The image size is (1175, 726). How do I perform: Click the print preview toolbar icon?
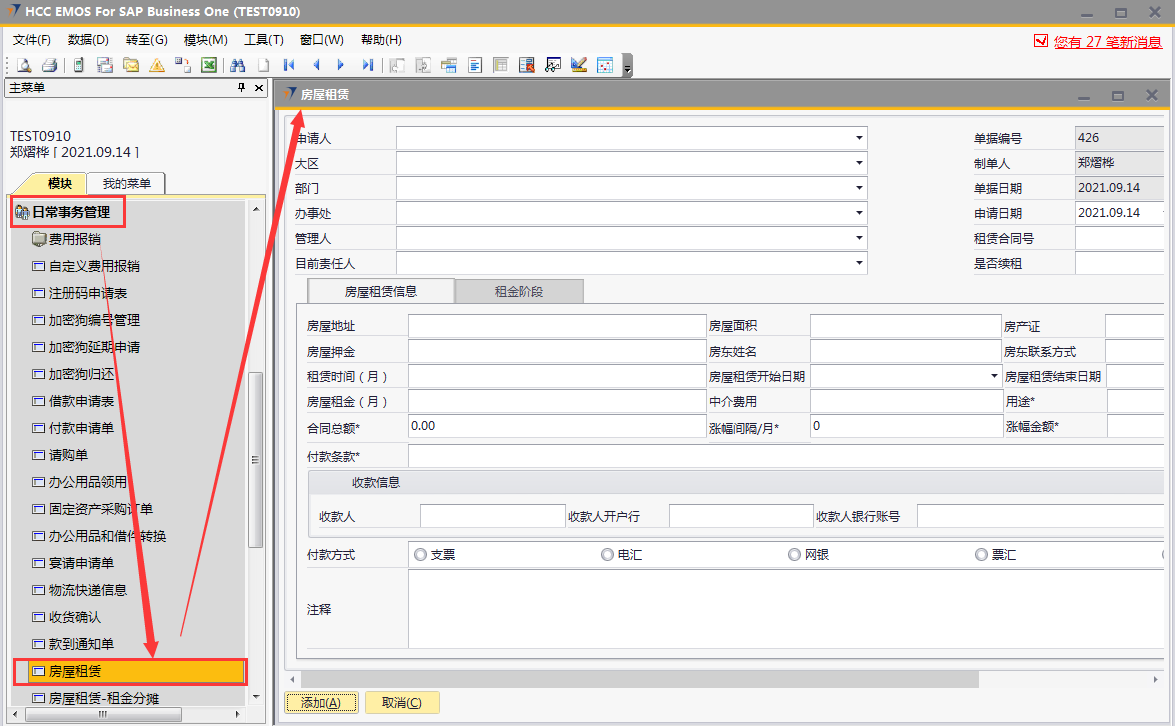(23, 65)
